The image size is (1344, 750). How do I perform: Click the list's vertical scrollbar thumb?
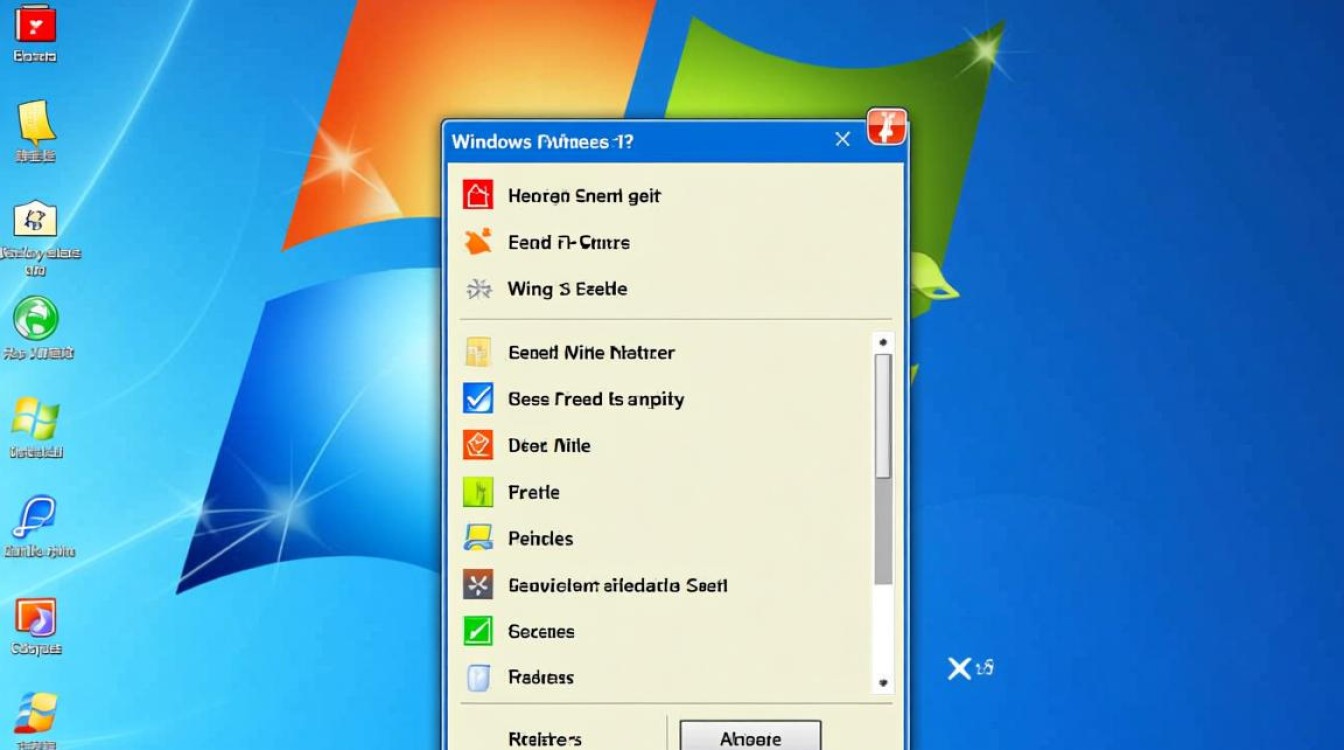(x=882, y=415)
